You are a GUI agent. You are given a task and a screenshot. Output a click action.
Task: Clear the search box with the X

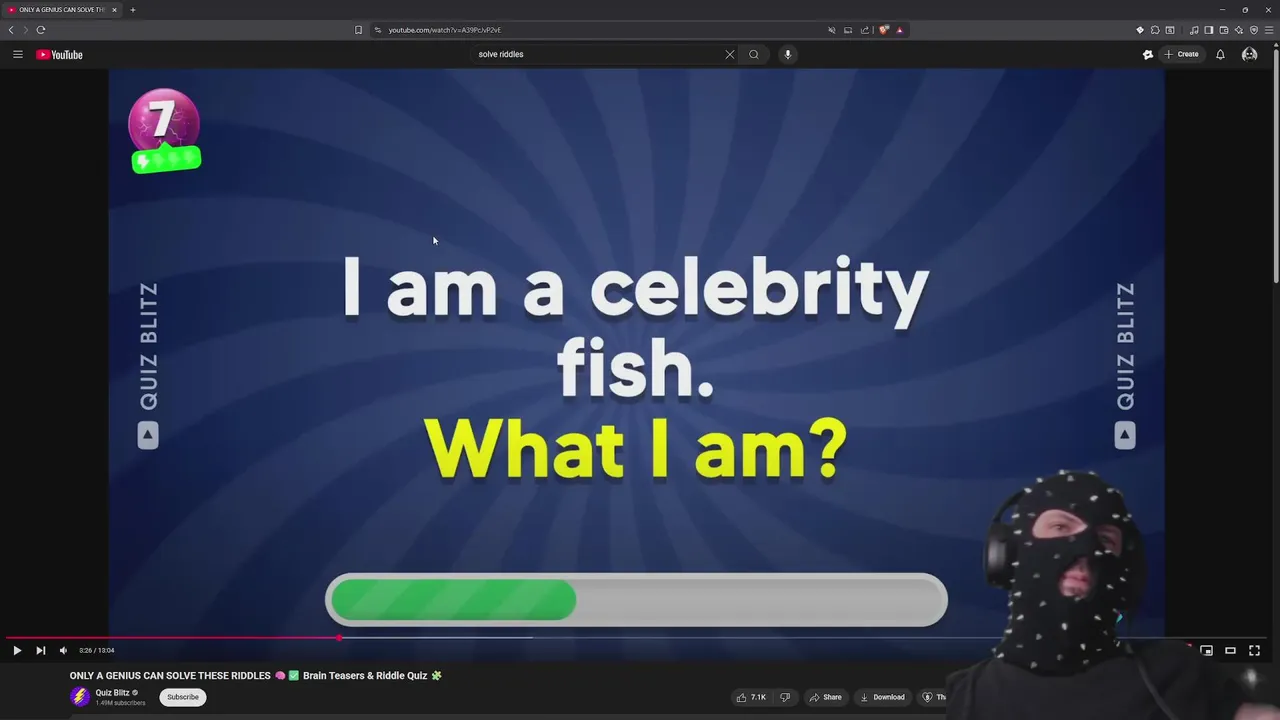[x=730, y=54]
